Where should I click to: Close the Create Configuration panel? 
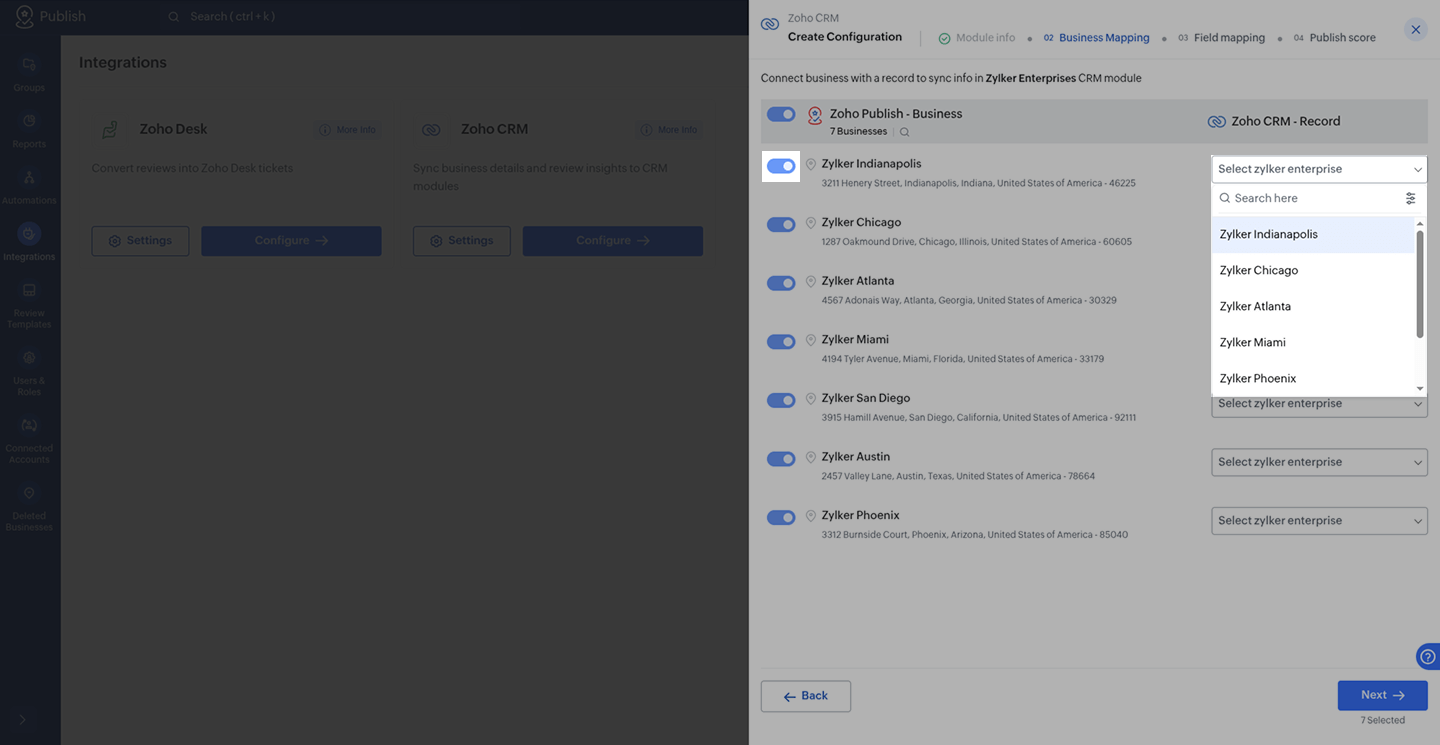(1415, 30)
